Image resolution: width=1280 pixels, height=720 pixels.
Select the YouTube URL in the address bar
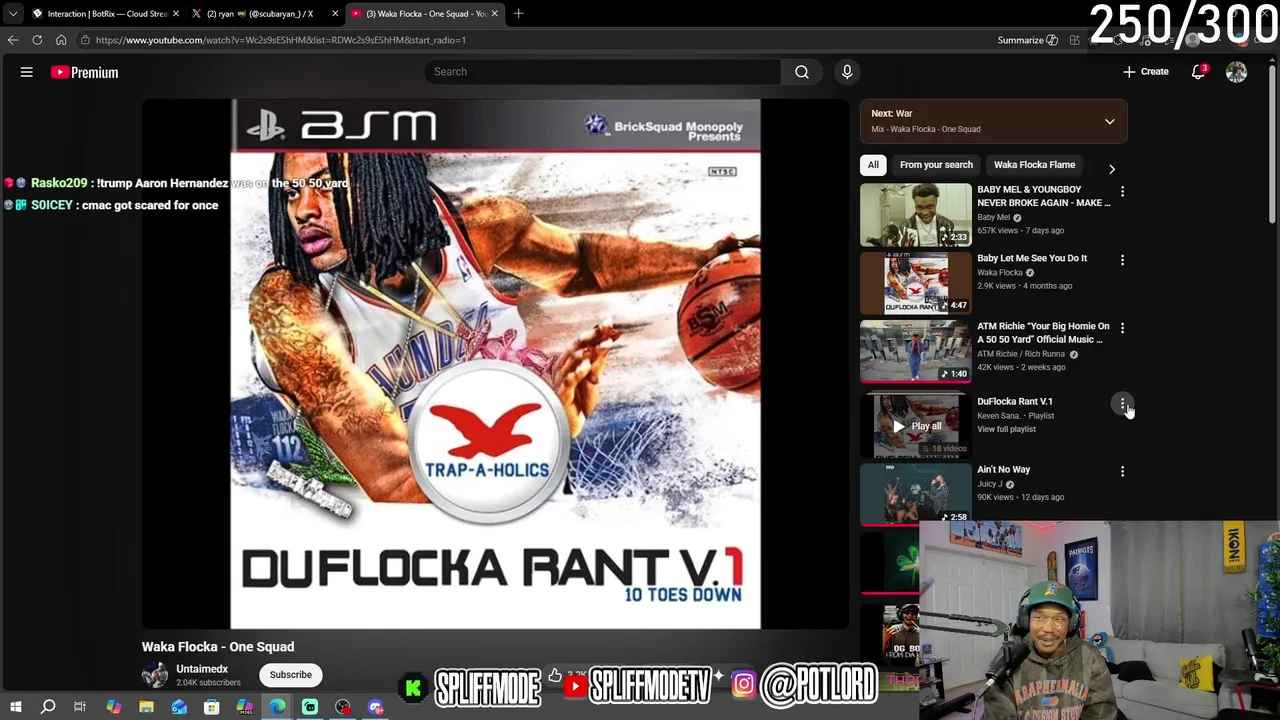pyautogui.click(x=281, y=40)
